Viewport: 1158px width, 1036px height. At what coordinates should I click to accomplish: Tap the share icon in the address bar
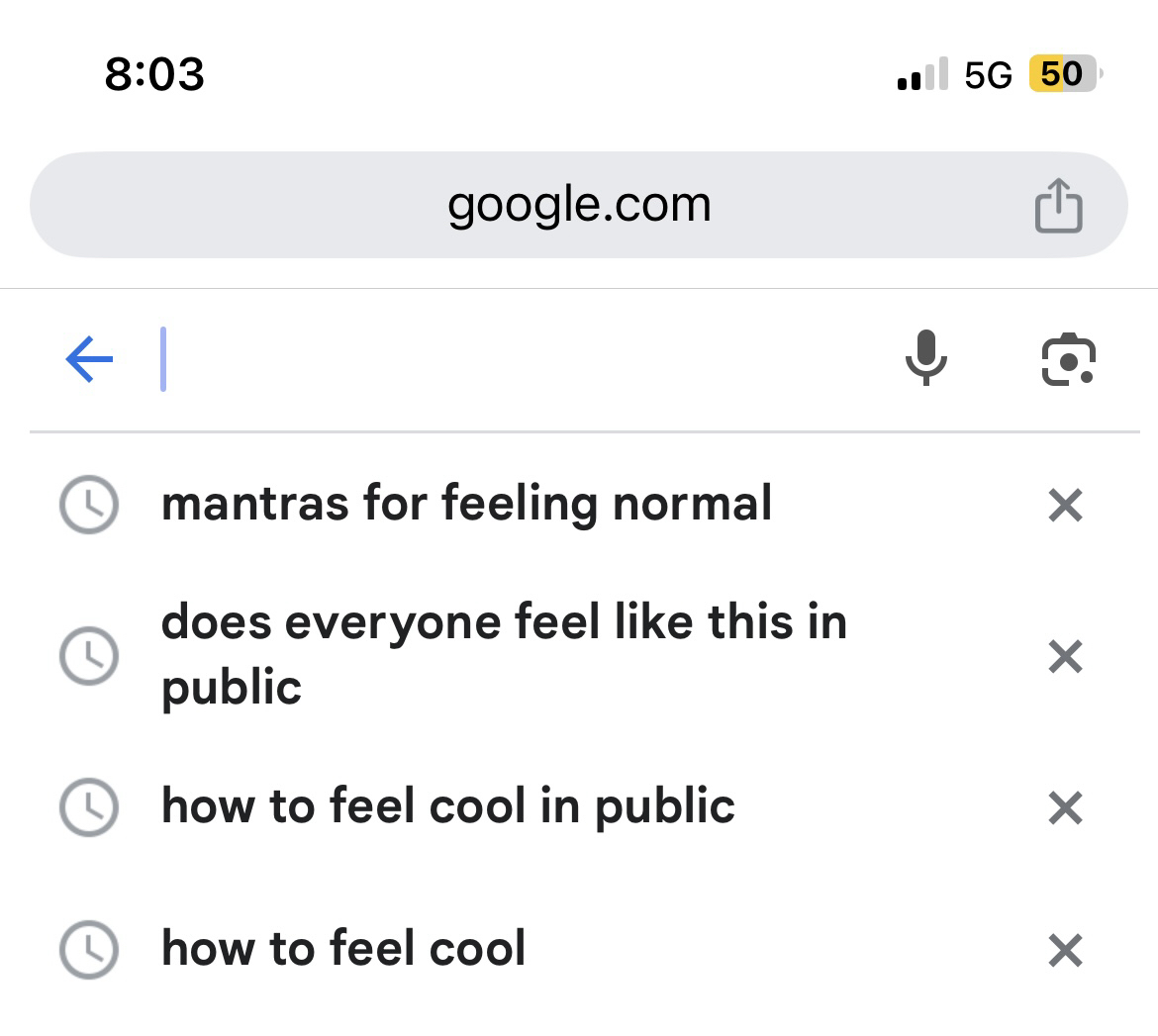pos(1058,206)
